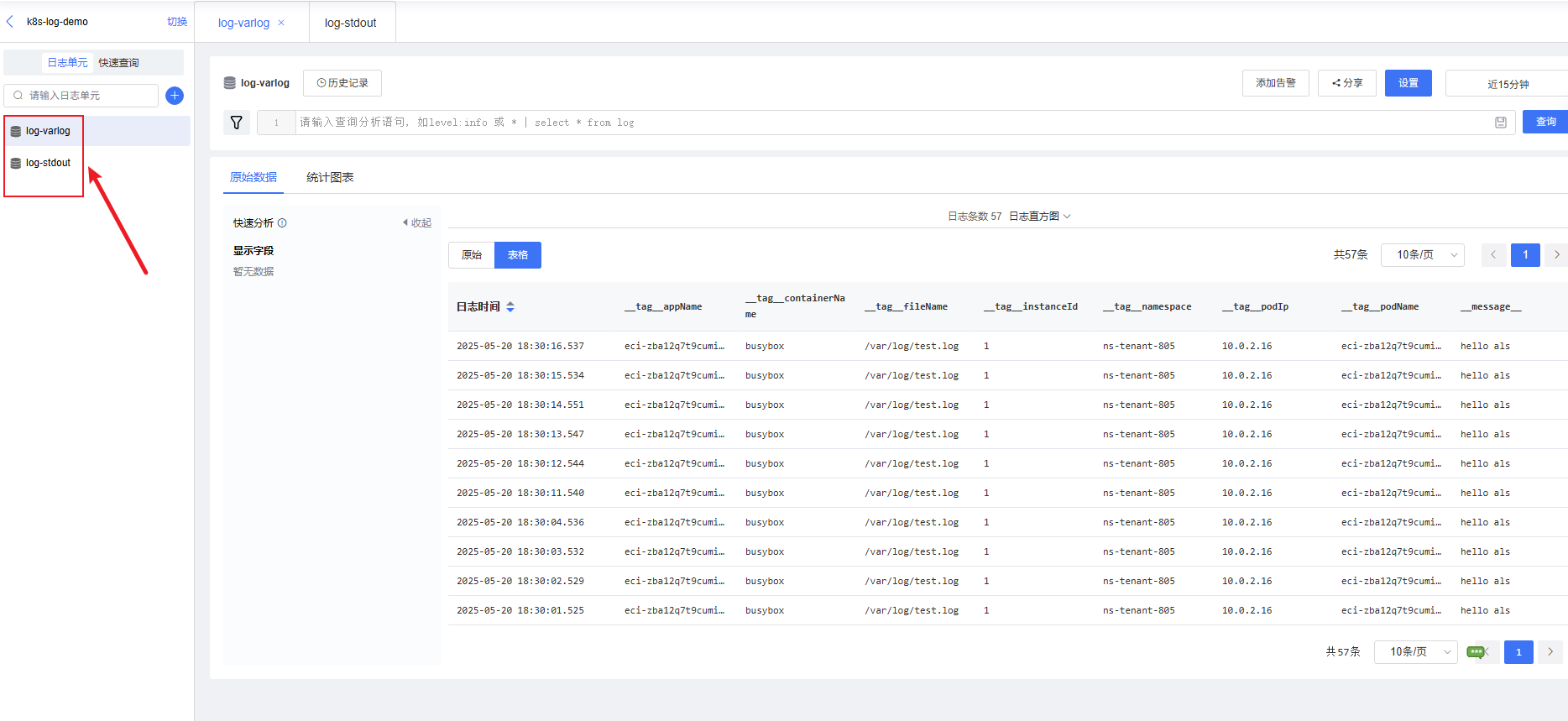Expand the 日志直方图 histogram dropdown
The image size is (1568, 721).
click(1039, 217)
